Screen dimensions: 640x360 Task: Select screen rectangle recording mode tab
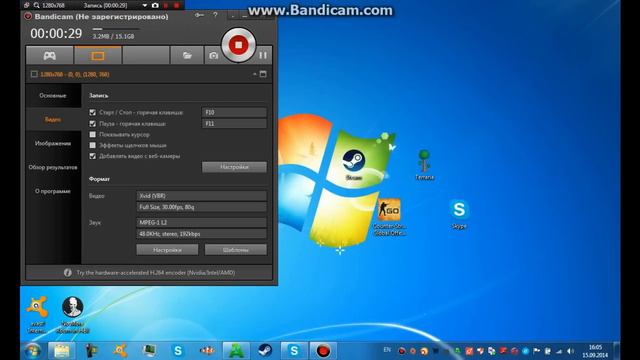[98, 56]
